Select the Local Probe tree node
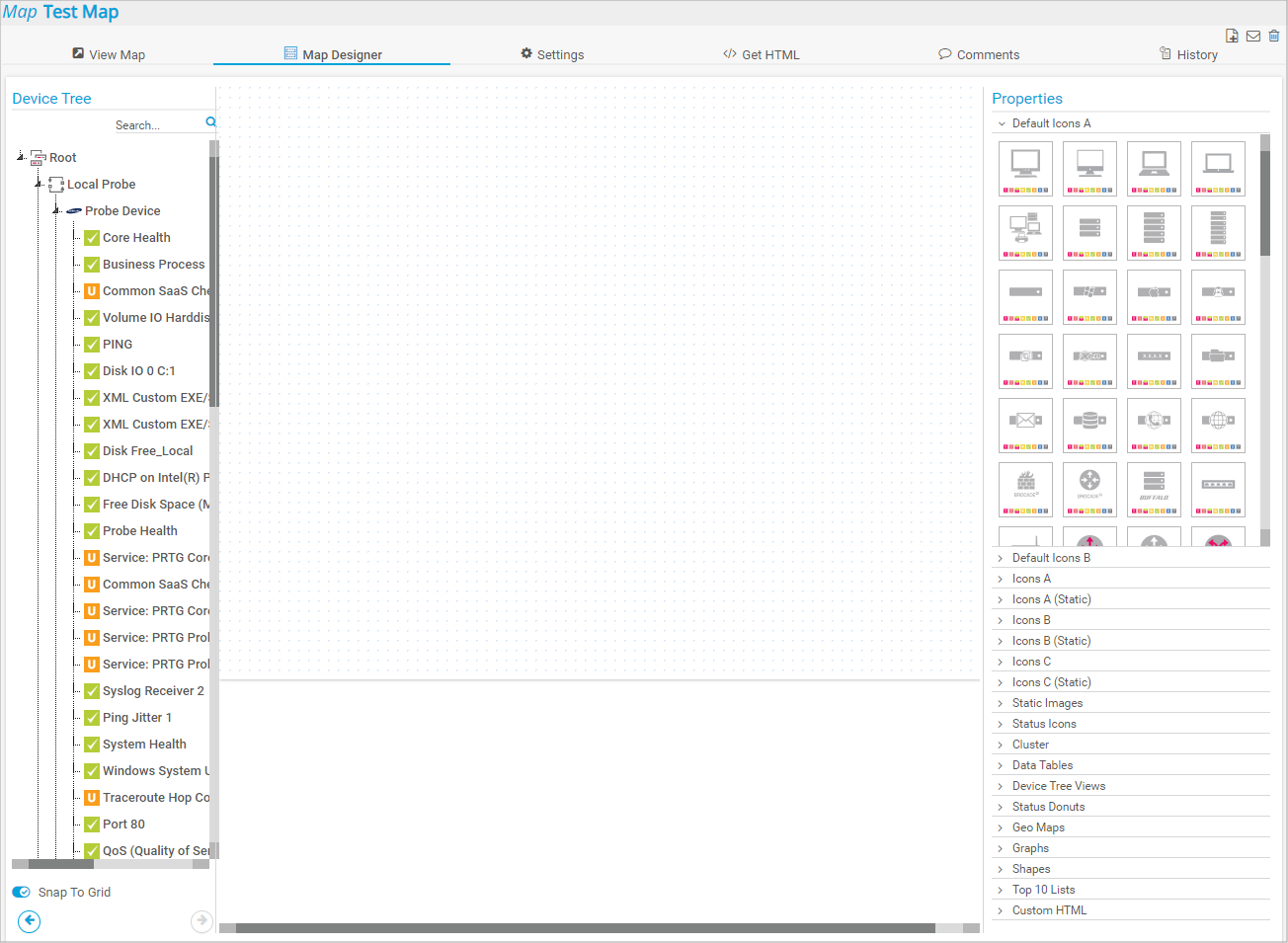Viewport: 1288px width, 943px height. (101, 185)
